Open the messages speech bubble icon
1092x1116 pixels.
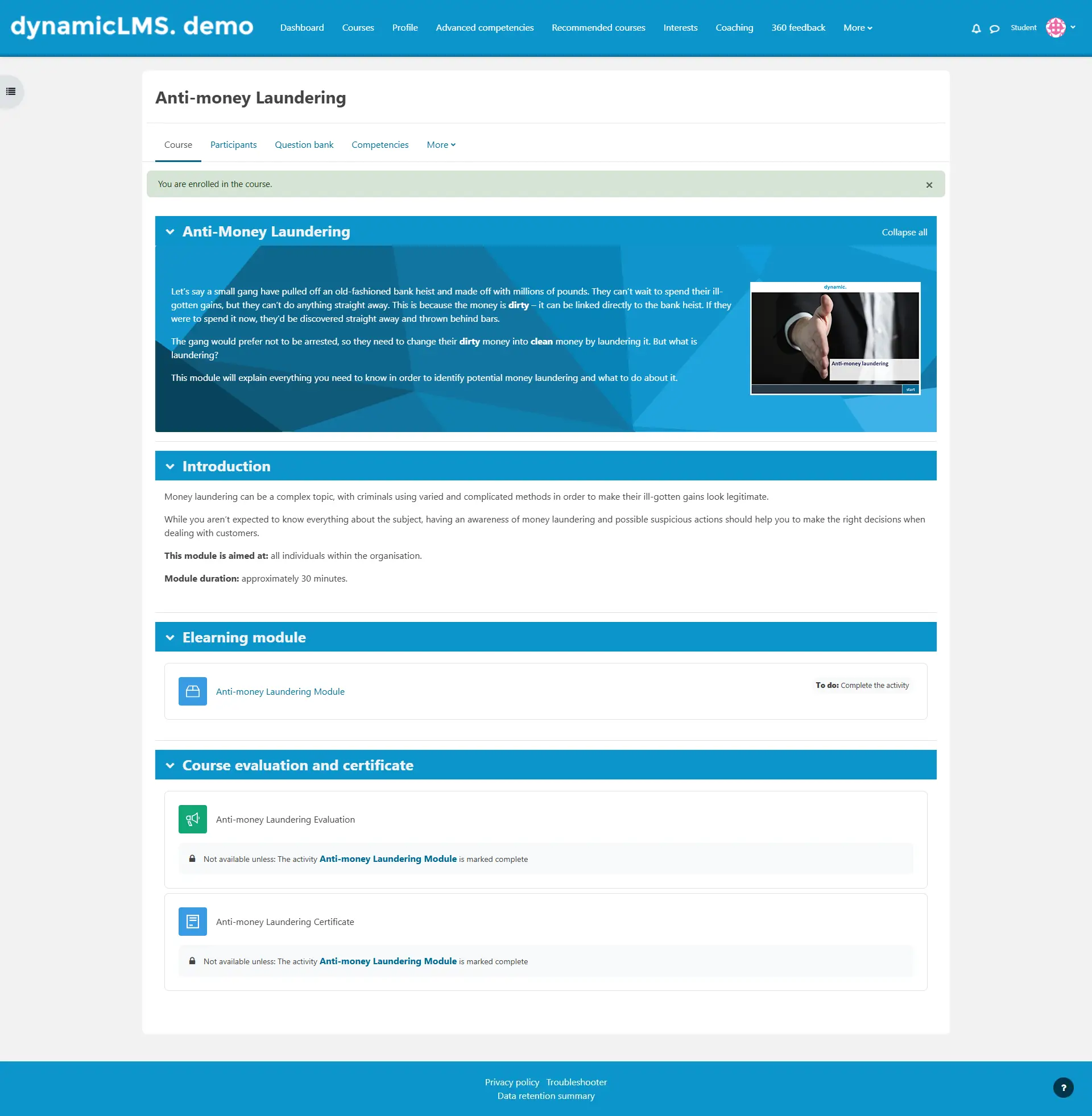994,28
